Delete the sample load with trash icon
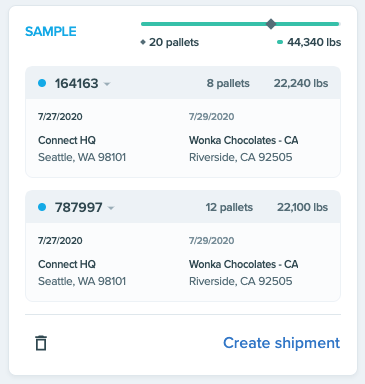This screenshot has height=384, width=365. pos(41,343)
